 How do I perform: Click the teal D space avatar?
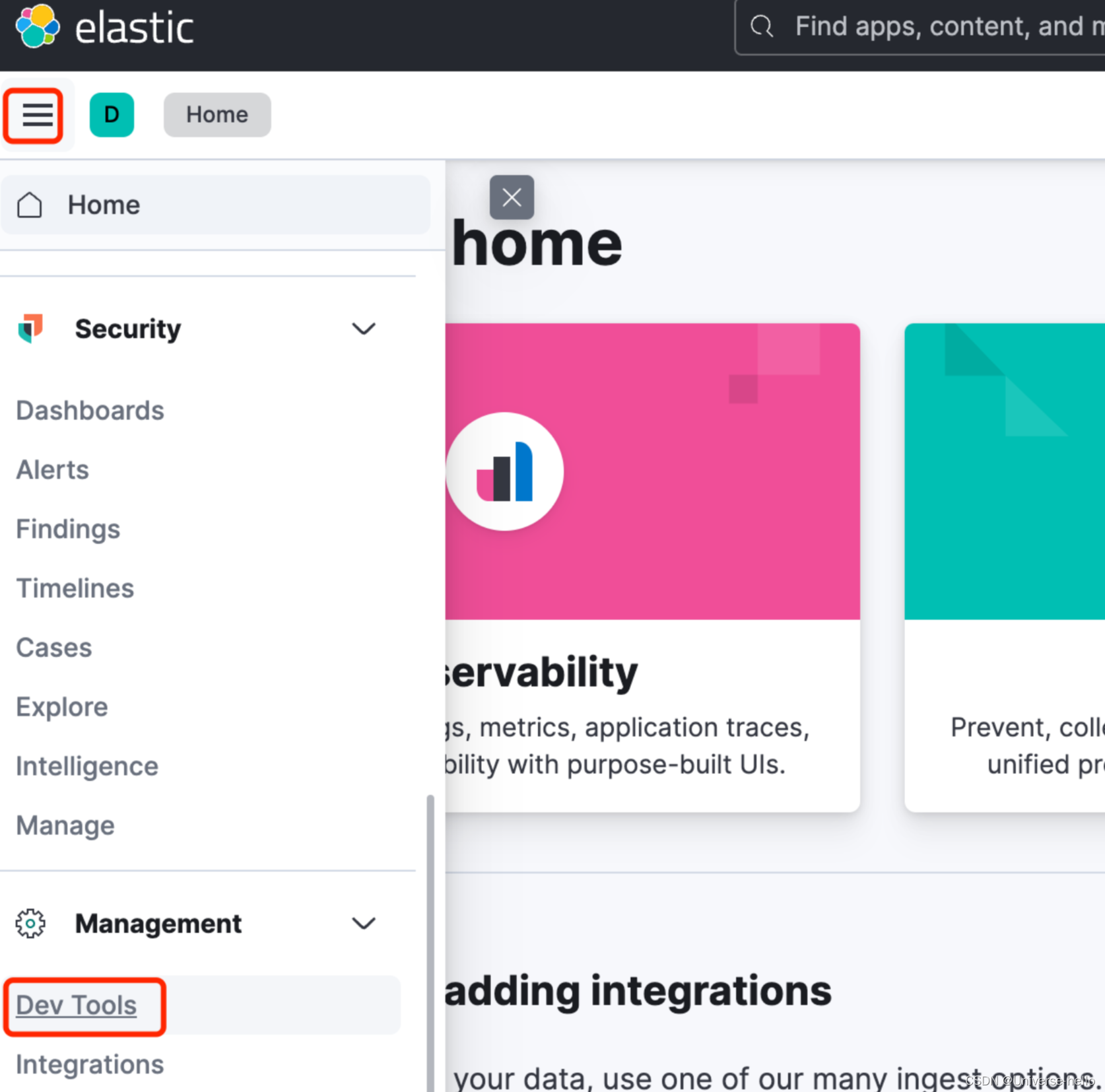(x=112, y=115)
